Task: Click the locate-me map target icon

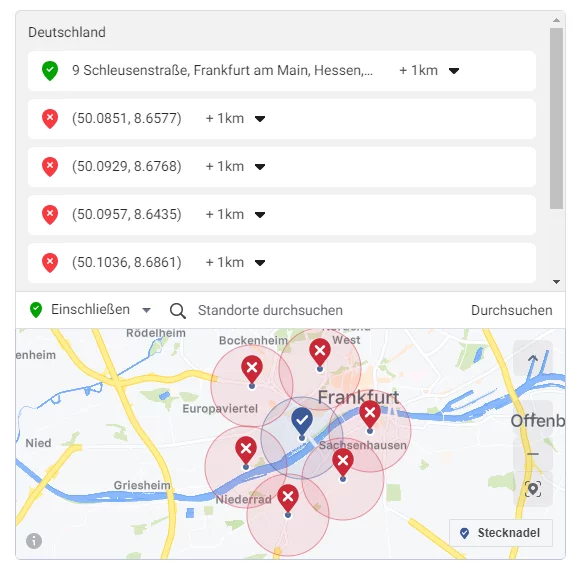Action: coord(533,489)
